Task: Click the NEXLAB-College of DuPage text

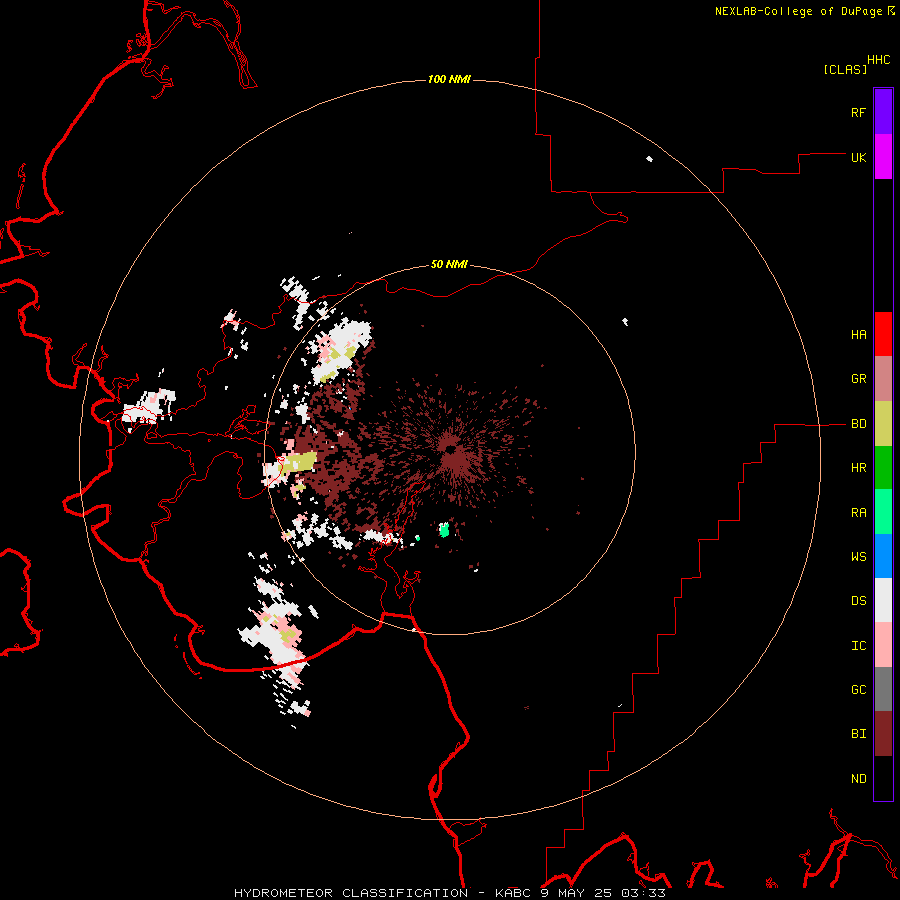Action: point(798,11)
